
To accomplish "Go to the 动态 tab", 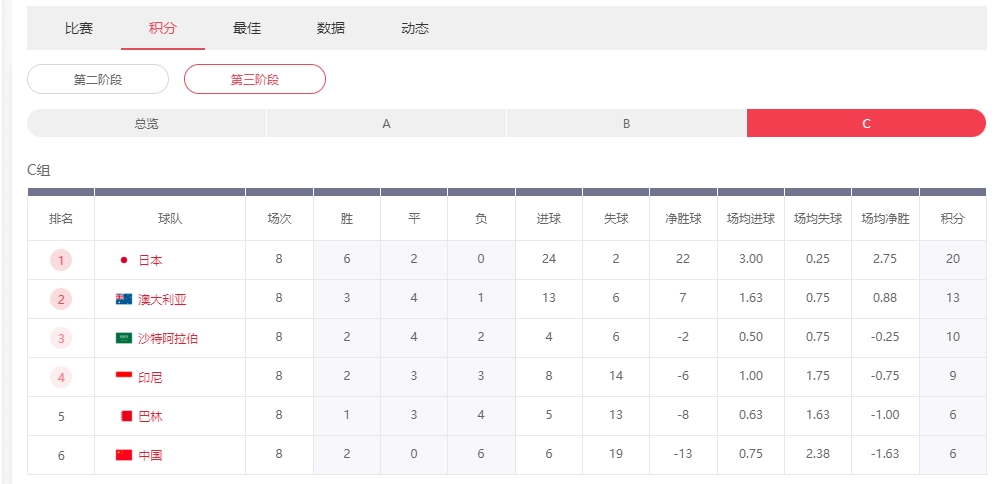I will click(415, 28).
